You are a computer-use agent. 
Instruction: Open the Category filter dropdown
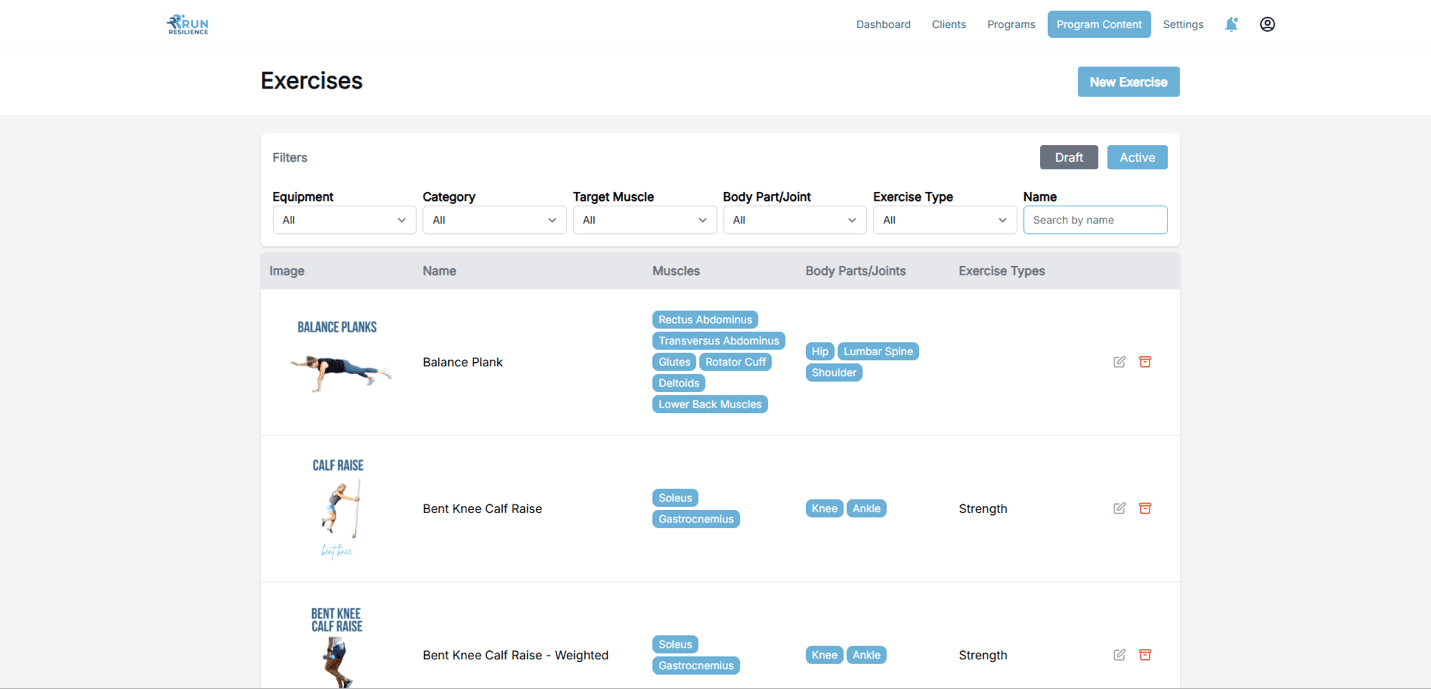tap(494, 220)
